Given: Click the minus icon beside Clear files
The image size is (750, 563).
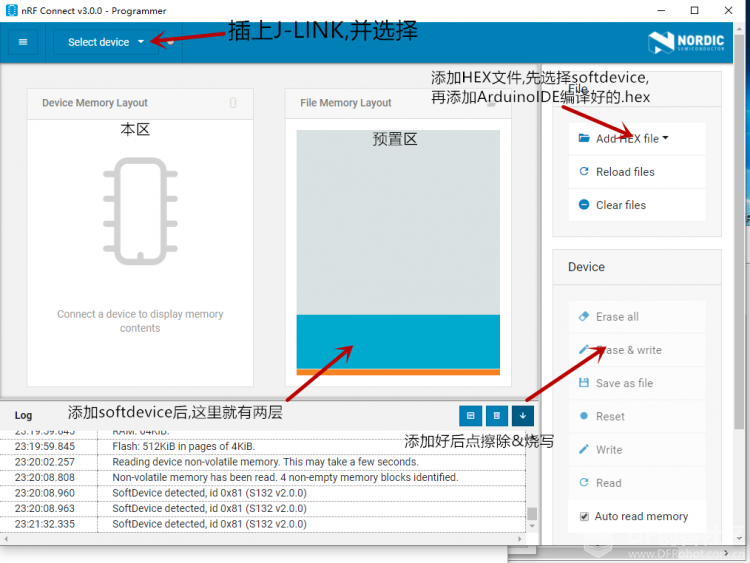Looking at the screenshot, I should 584,205.
